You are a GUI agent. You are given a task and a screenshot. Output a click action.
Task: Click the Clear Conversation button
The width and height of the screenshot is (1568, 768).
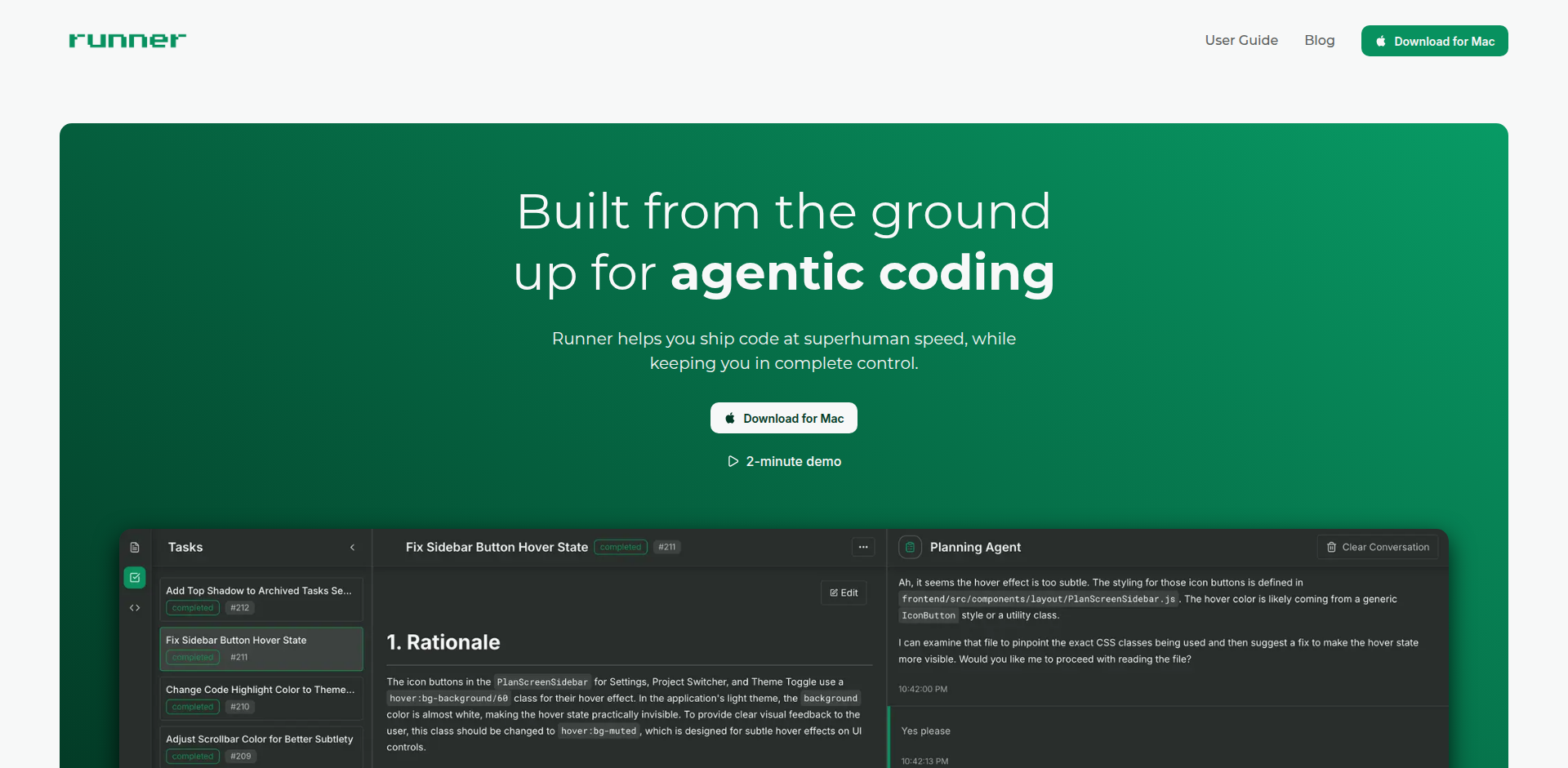pyautogui.click(x=1378, y=547)
